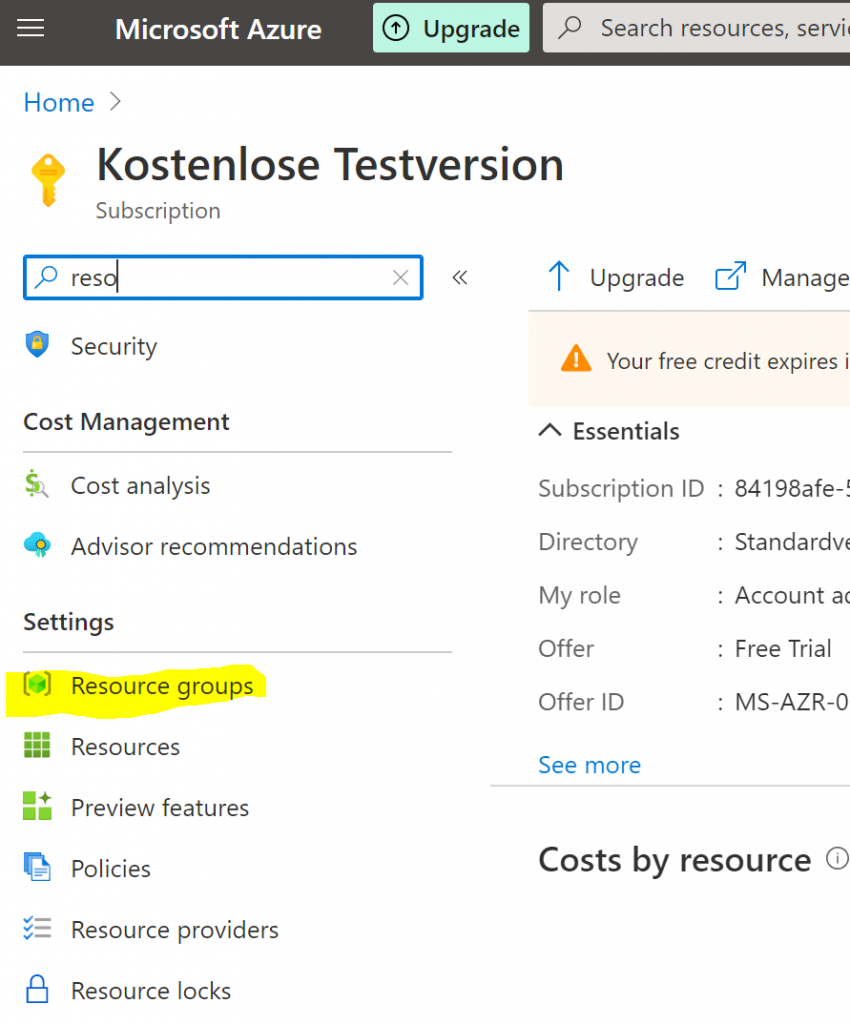Click See more in Essentials

pyautogui.click(x=590, y=765)
